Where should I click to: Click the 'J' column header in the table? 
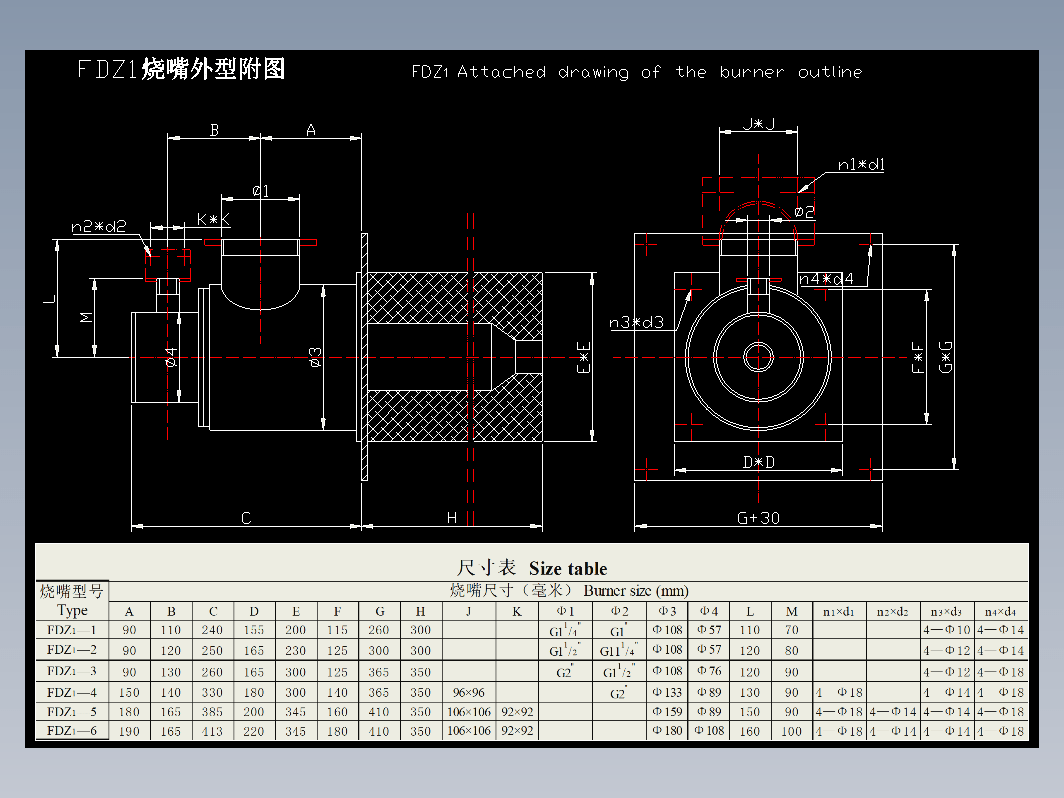(x=469, y=611)
